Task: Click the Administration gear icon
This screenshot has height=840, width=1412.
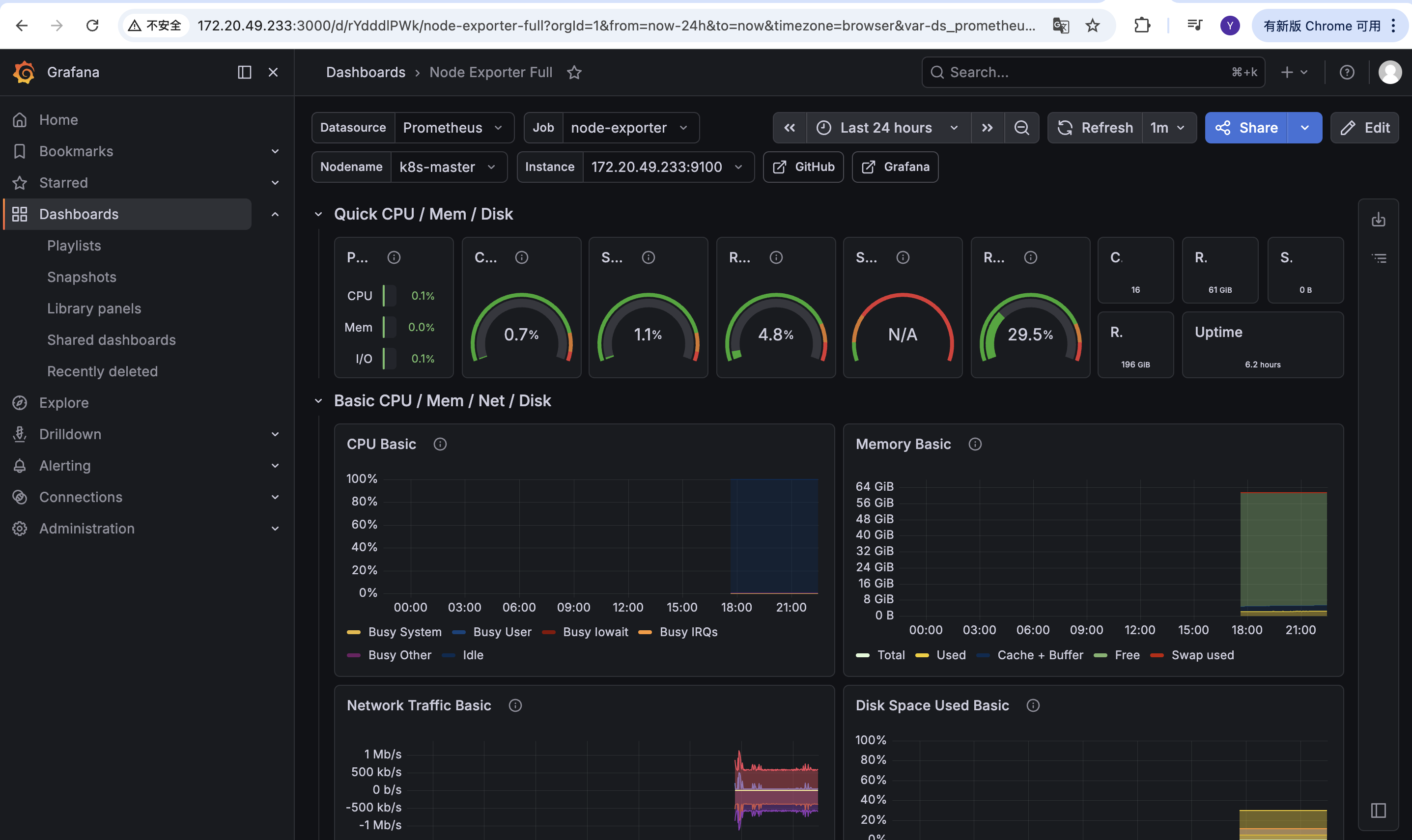Action: (20, 528)
